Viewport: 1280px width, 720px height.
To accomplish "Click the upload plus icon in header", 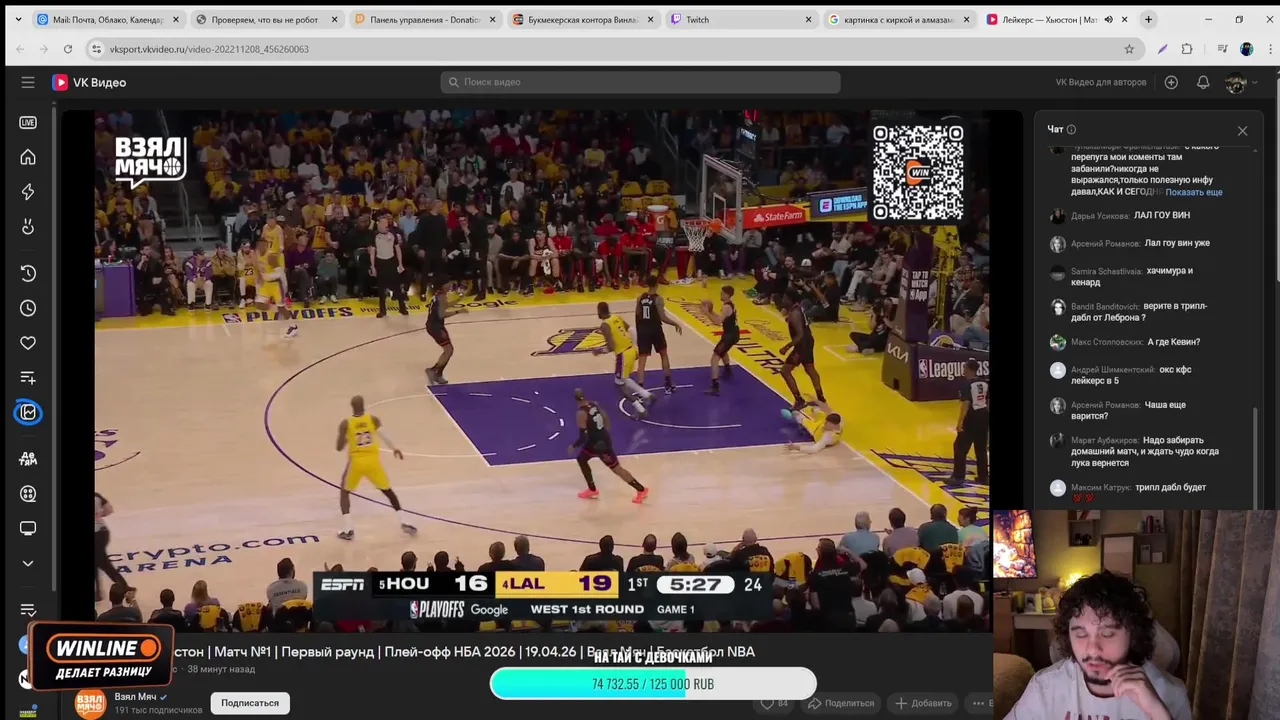I will [1171, 82].
